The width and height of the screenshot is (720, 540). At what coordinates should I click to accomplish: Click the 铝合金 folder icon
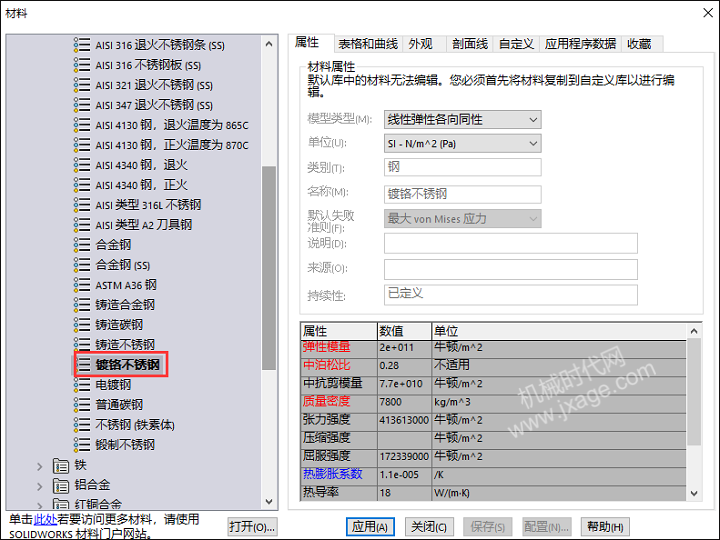tap(61, 485)
